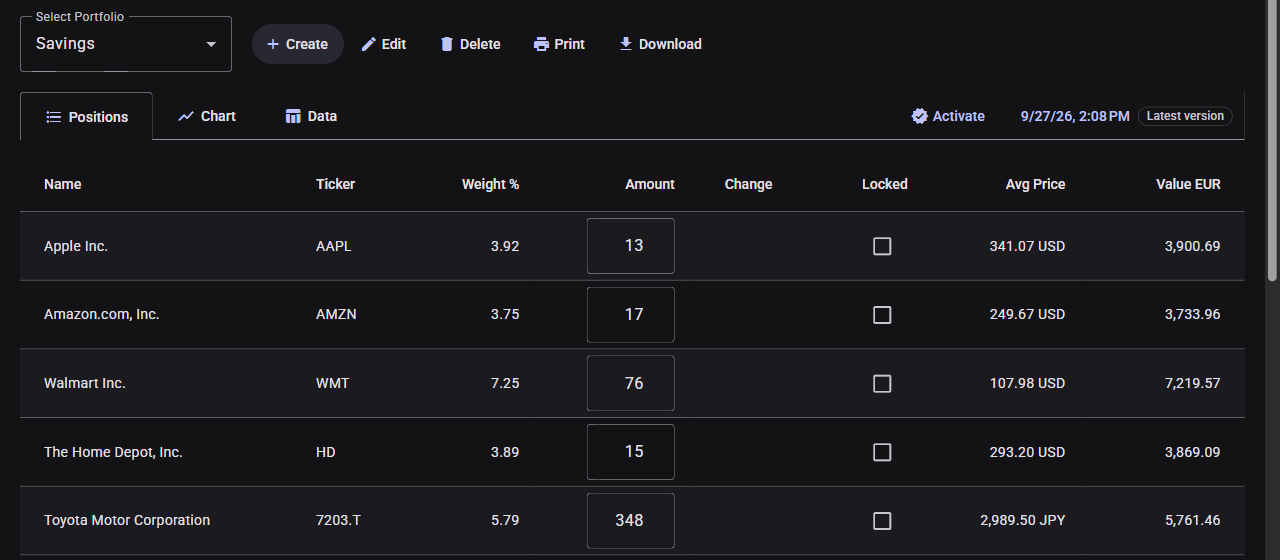Click the 9/27/26, 2:08 PM timestamp
Viewport: 1280px width, 560px height.
(1075, 116)
